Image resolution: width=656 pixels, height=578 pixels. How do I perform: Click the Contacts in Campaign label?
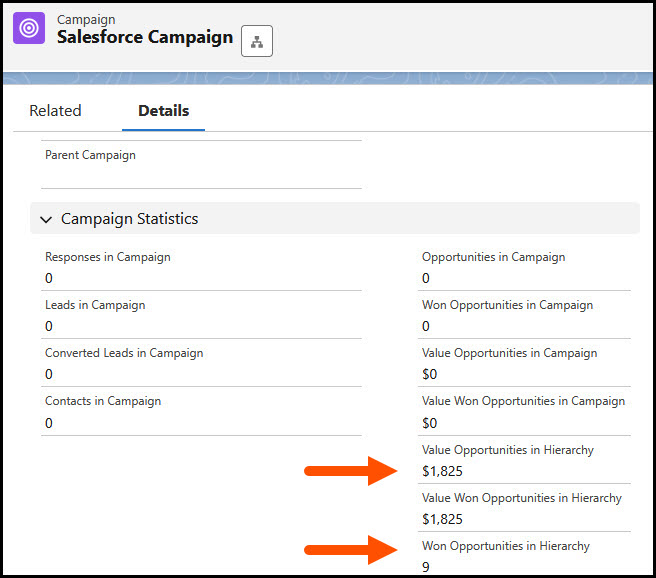point(103,401)
